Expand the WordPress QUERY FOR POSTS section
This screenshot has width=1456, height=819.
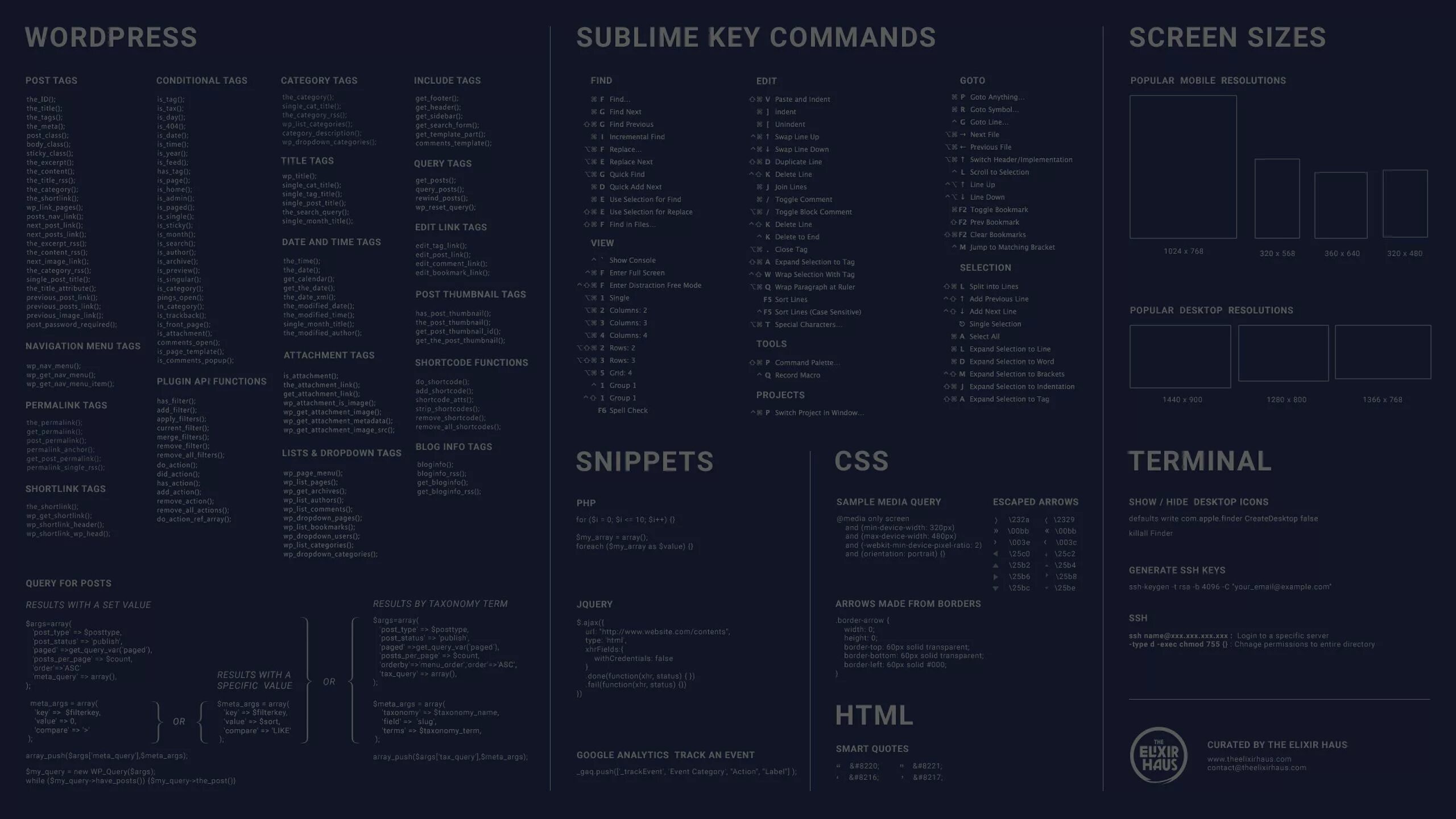[x=69, y=583]
